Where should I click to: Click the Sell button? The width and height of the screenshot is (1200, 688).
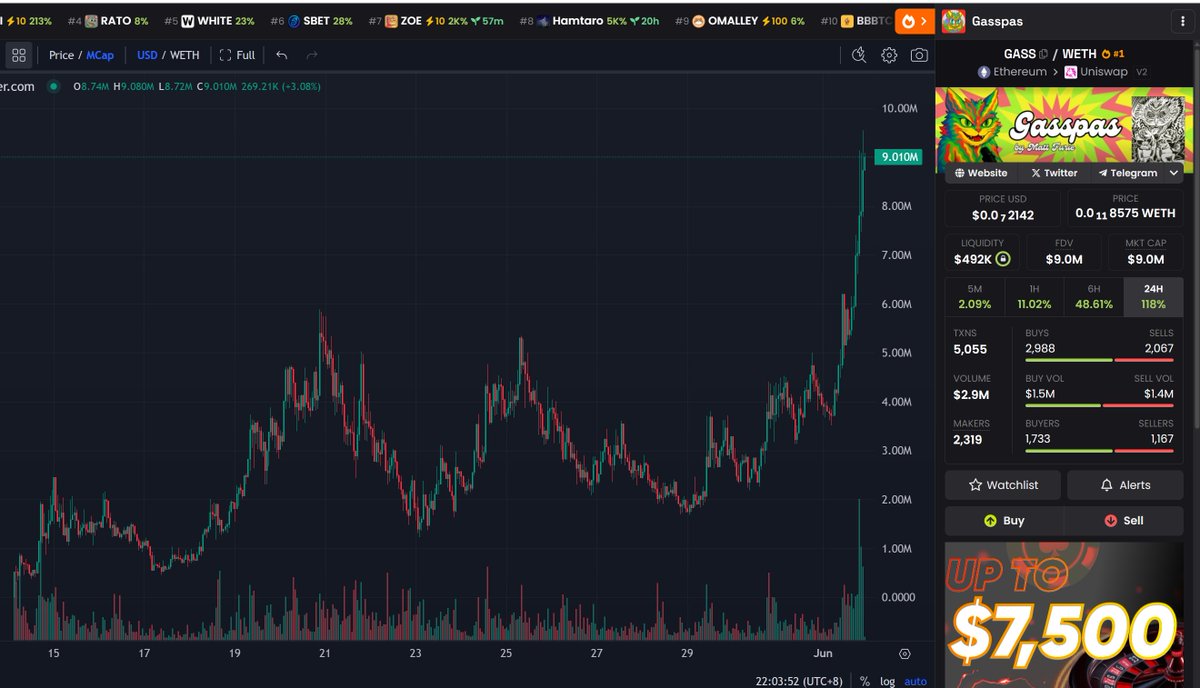(x=1124, y=521)
